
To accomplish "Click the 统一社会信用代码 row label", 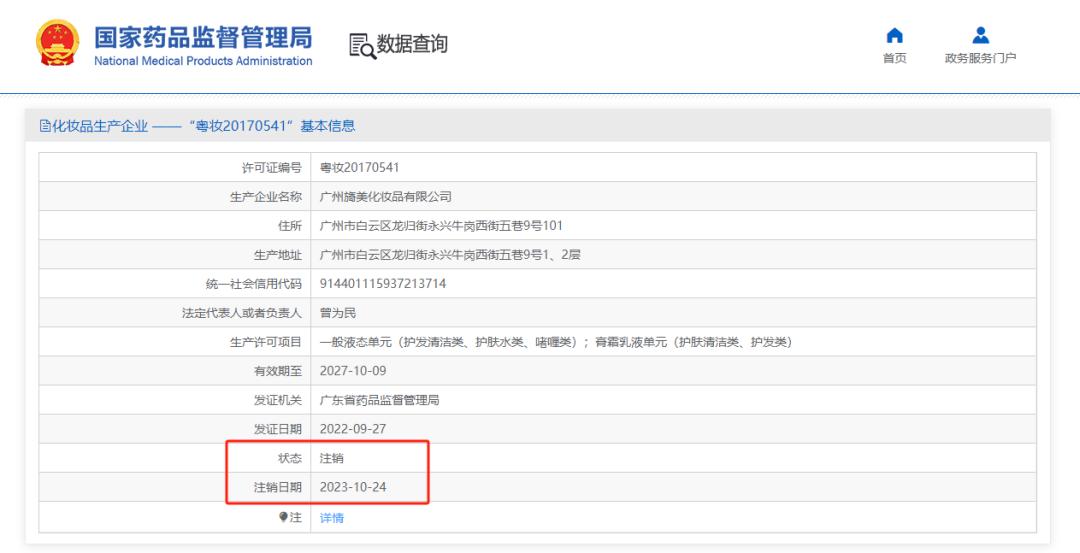I will [x=254, y=284].
